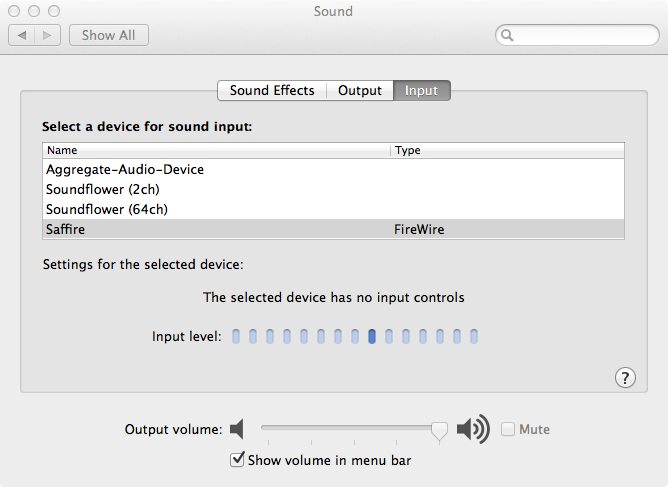Select the Saffire FireWire device
The height and width of the screenshot is (487, 668).
[x=68, y=229]
